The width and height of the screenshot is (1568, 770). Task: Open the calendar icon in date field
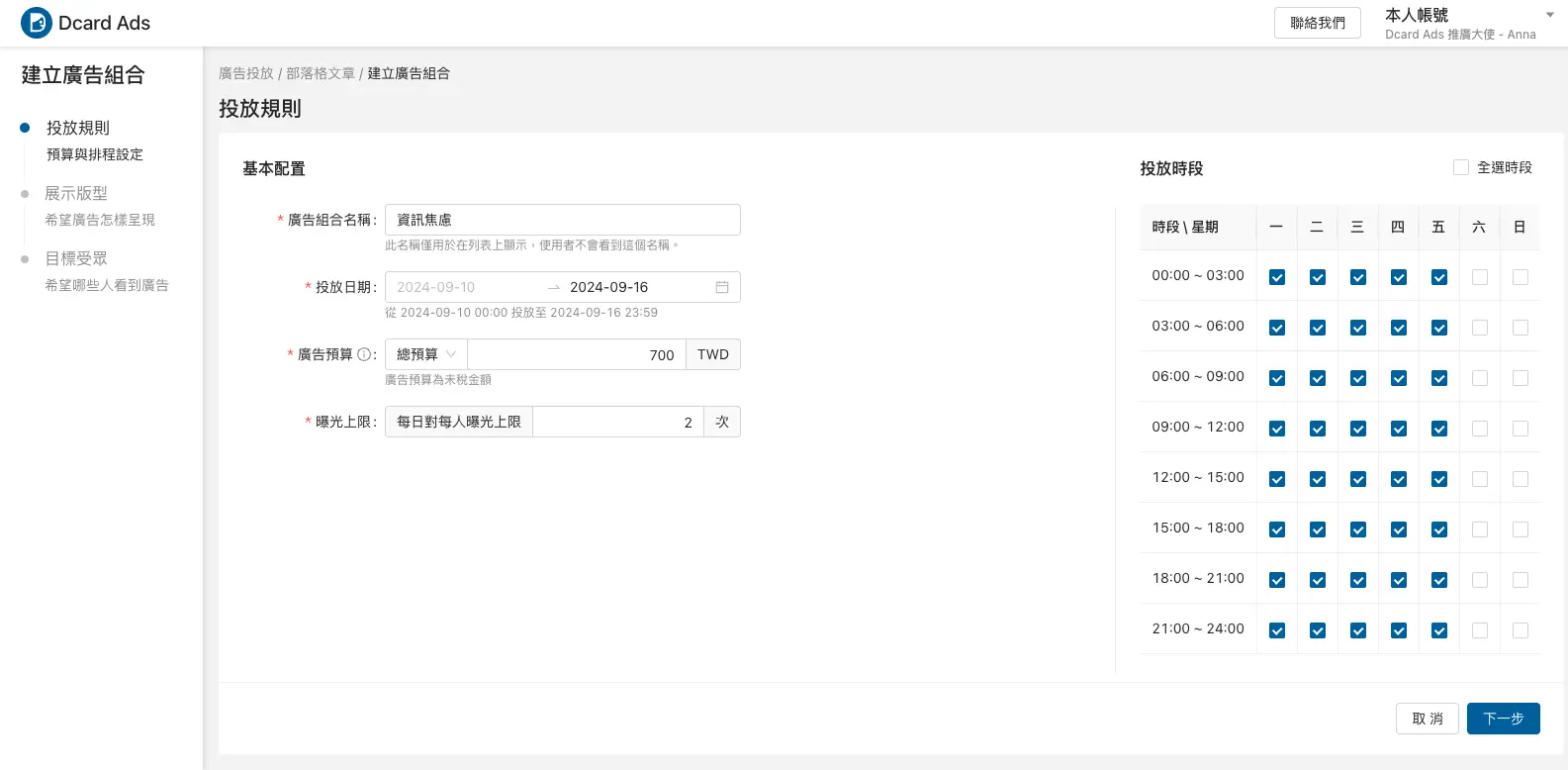click(722, 287)
